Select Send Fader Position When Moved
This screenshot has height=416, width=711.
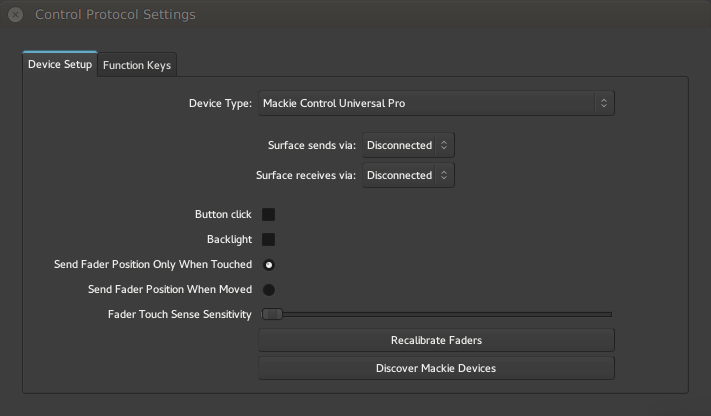269,290
